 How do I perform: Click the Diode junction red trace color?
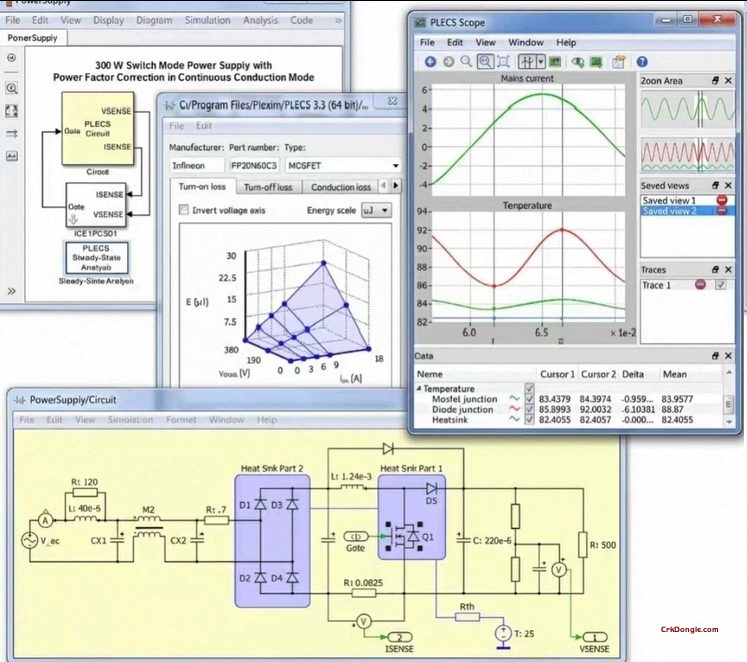(x=515, y=409)
